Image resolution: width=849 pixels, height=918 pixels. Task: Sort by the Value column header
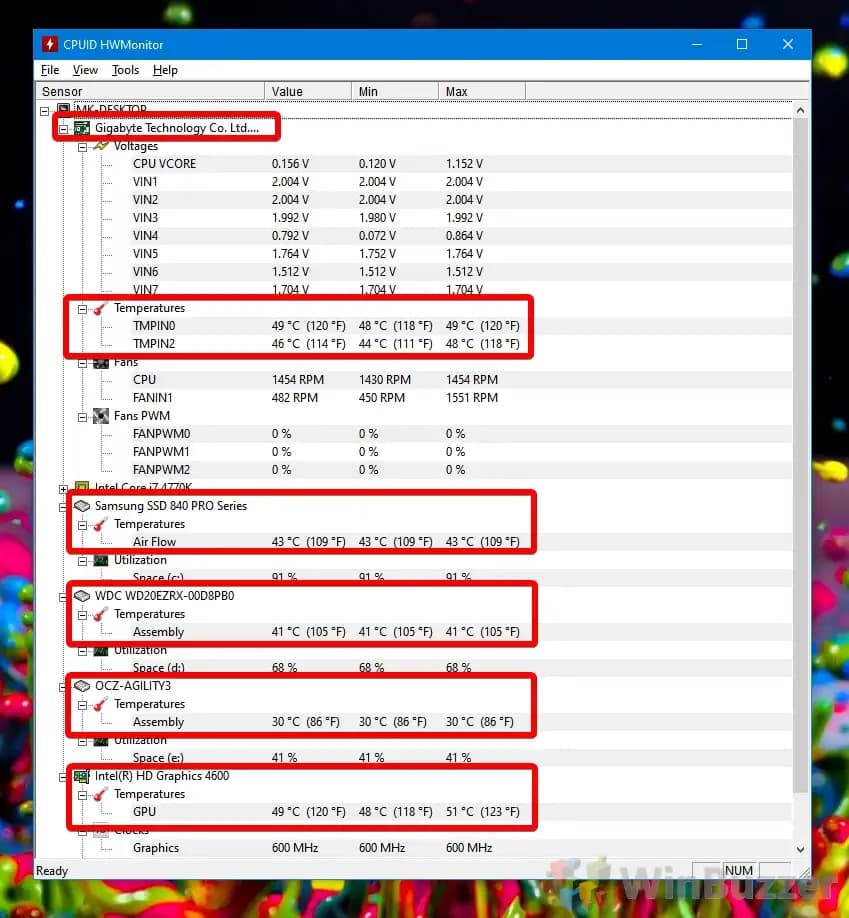[x=308, y=92]
